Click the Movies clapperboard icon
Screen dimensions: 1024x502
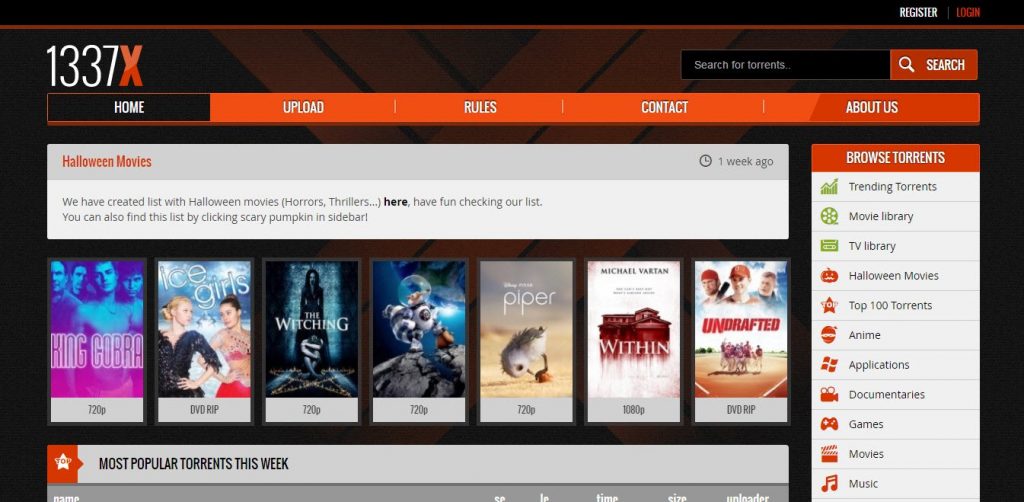(829, 454)
